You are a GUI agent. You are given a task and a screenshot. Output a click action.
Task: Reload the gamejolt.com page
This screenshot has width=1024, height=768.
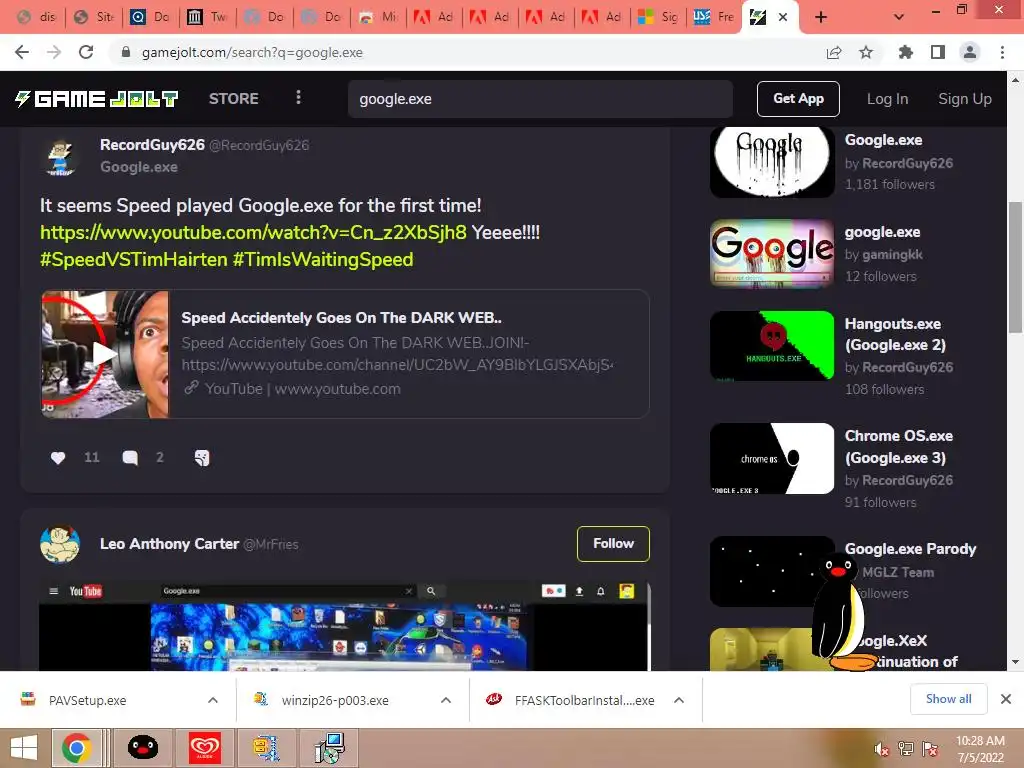coord(86,52)
